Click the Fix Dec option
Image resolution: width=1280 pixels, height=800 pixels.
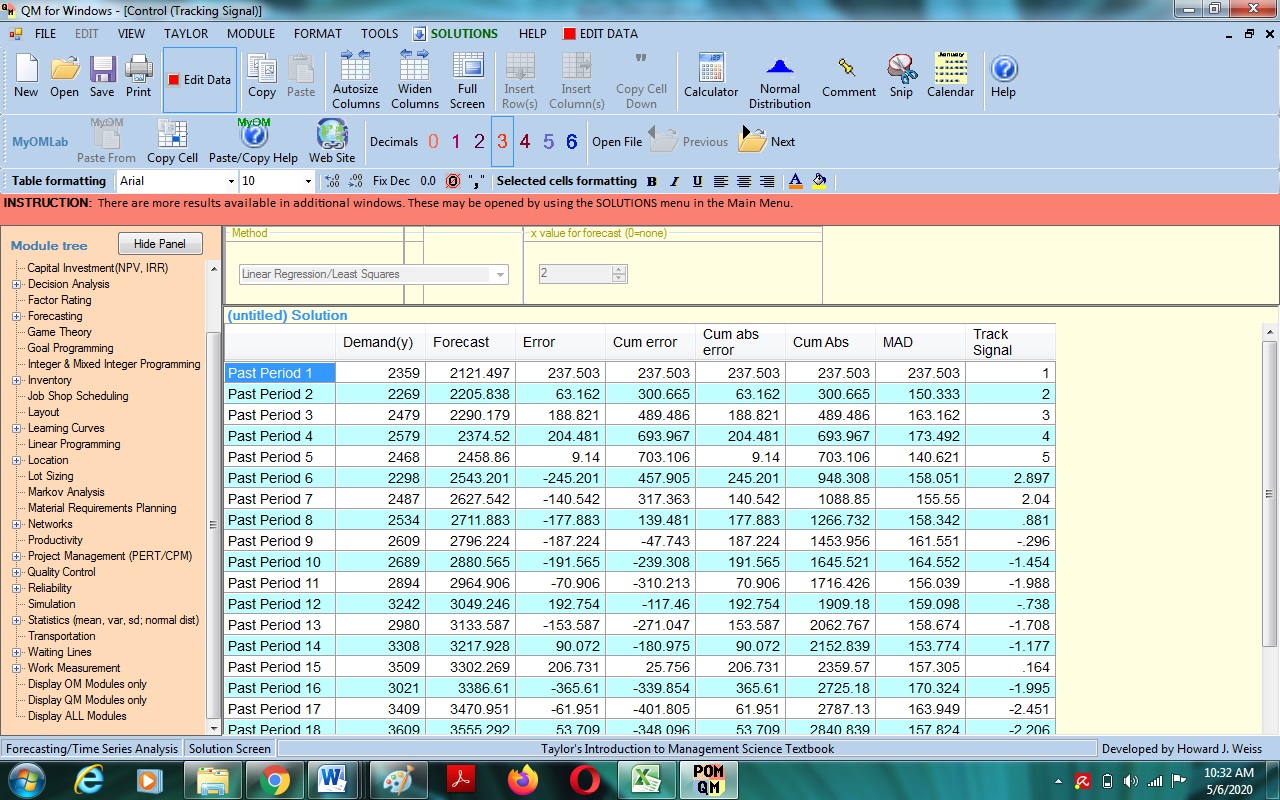(391, 181)
